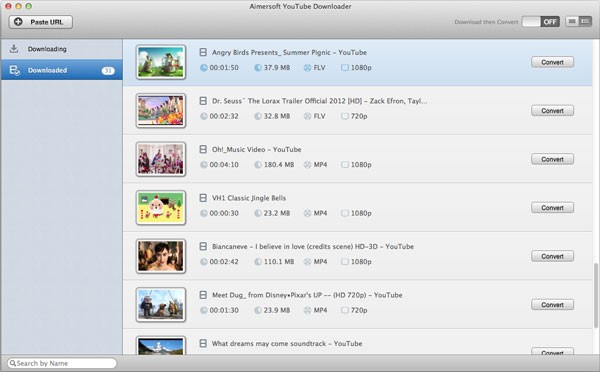Convert the Angry Birds Summer Pignic video

pyautogui.click(x=552, y=62)
